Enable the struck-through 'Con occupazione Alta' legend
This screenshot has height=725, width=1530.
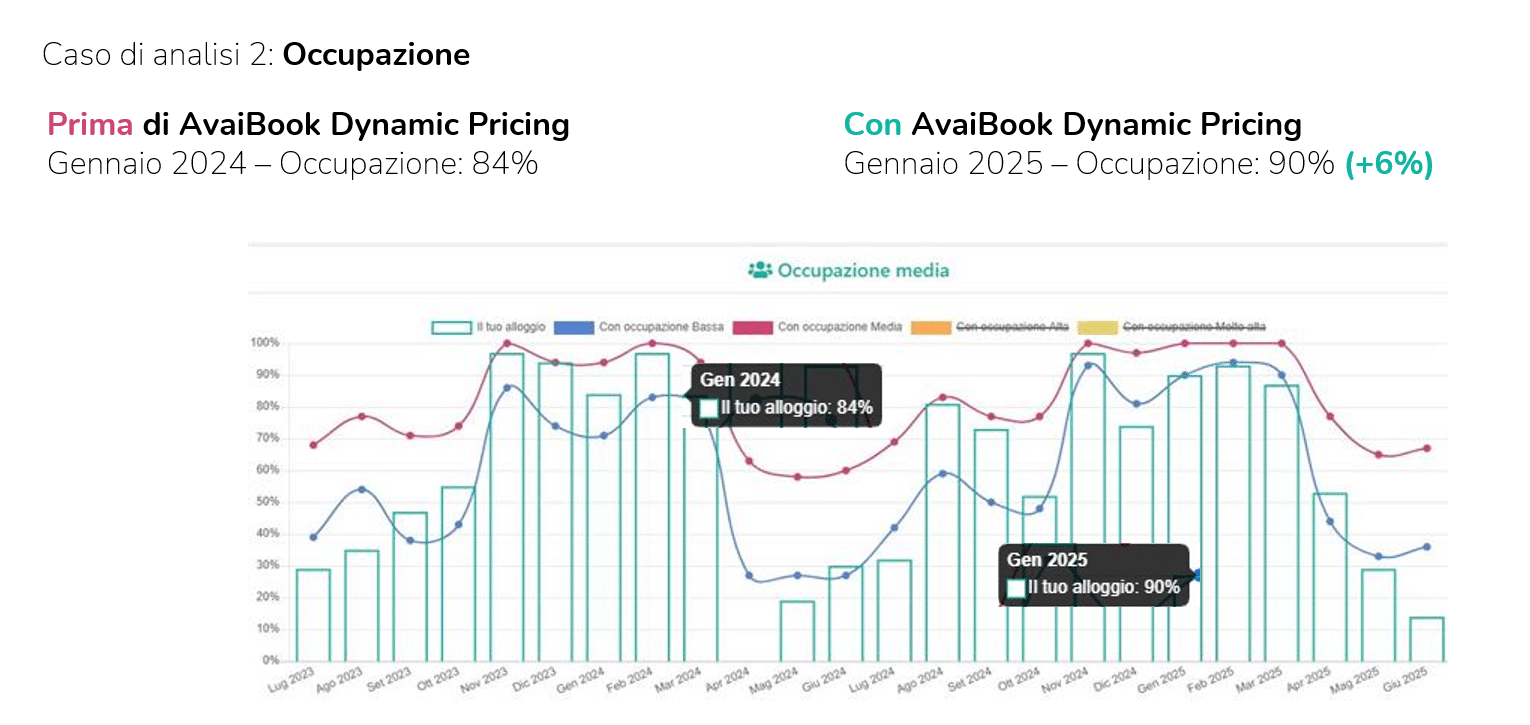click(x=1012, y=327)
